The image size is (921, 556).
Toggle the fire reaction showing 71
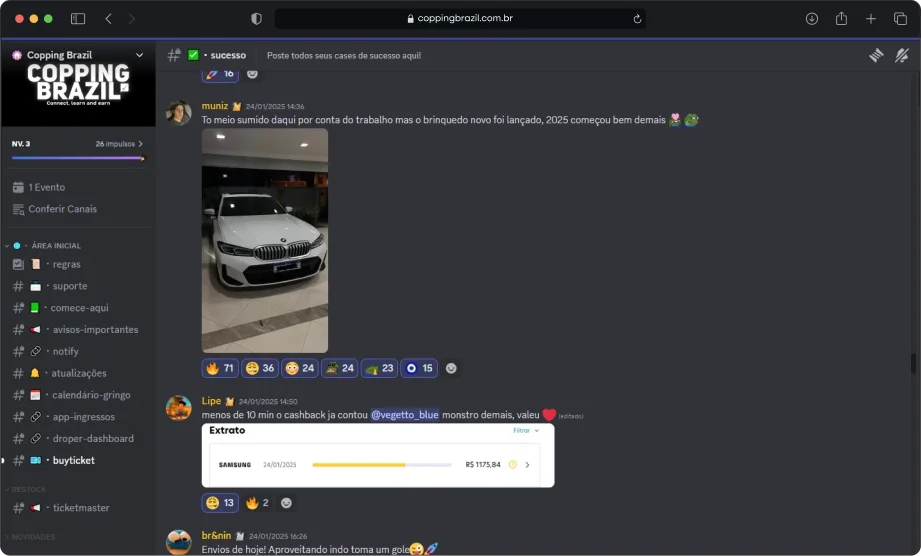(220, 368)
